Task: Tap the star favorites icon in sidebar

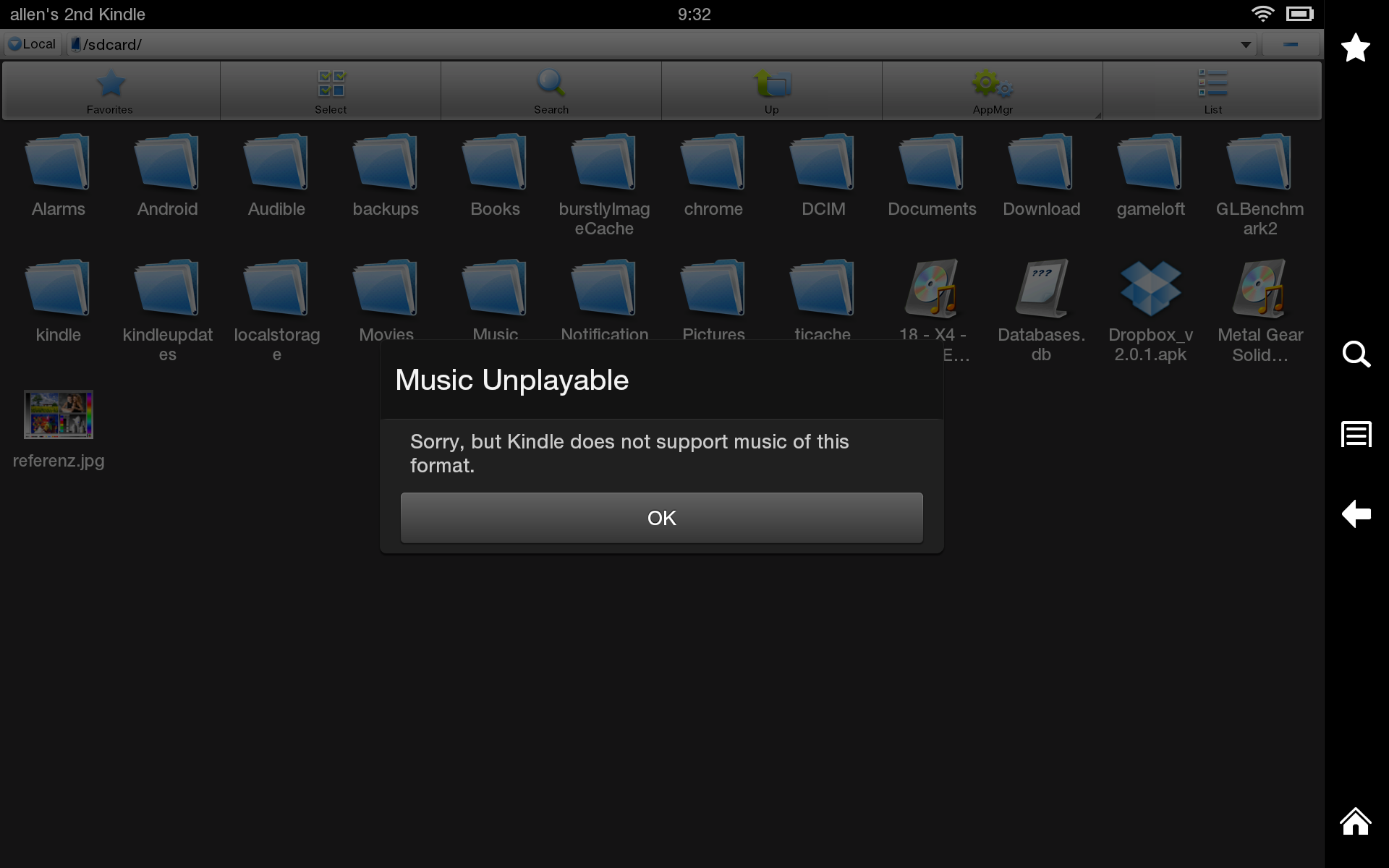Action: coord(1356,48)
